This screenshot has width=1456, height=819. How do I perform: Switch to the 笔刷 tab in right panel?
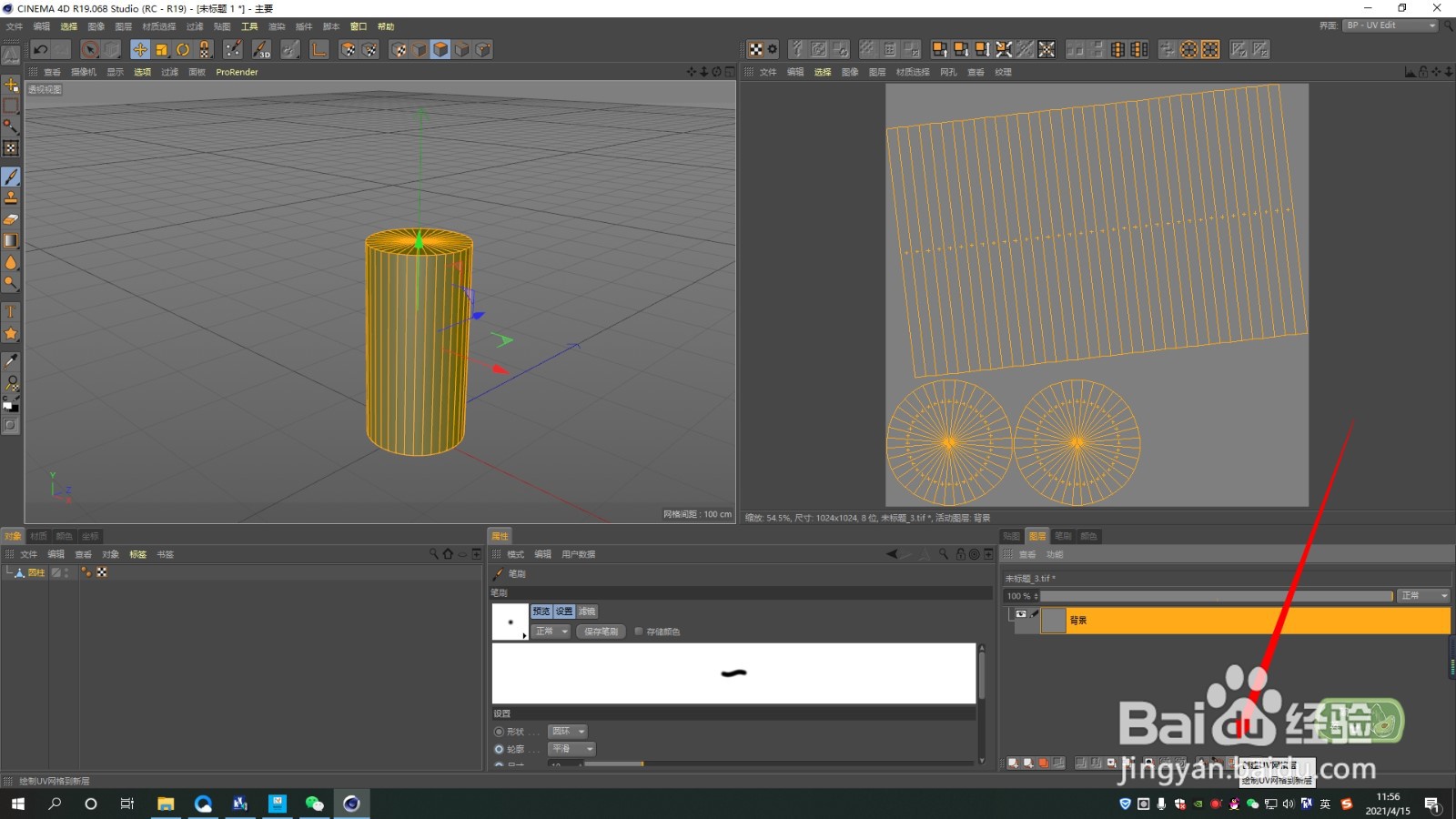[x=1063, y=536]
